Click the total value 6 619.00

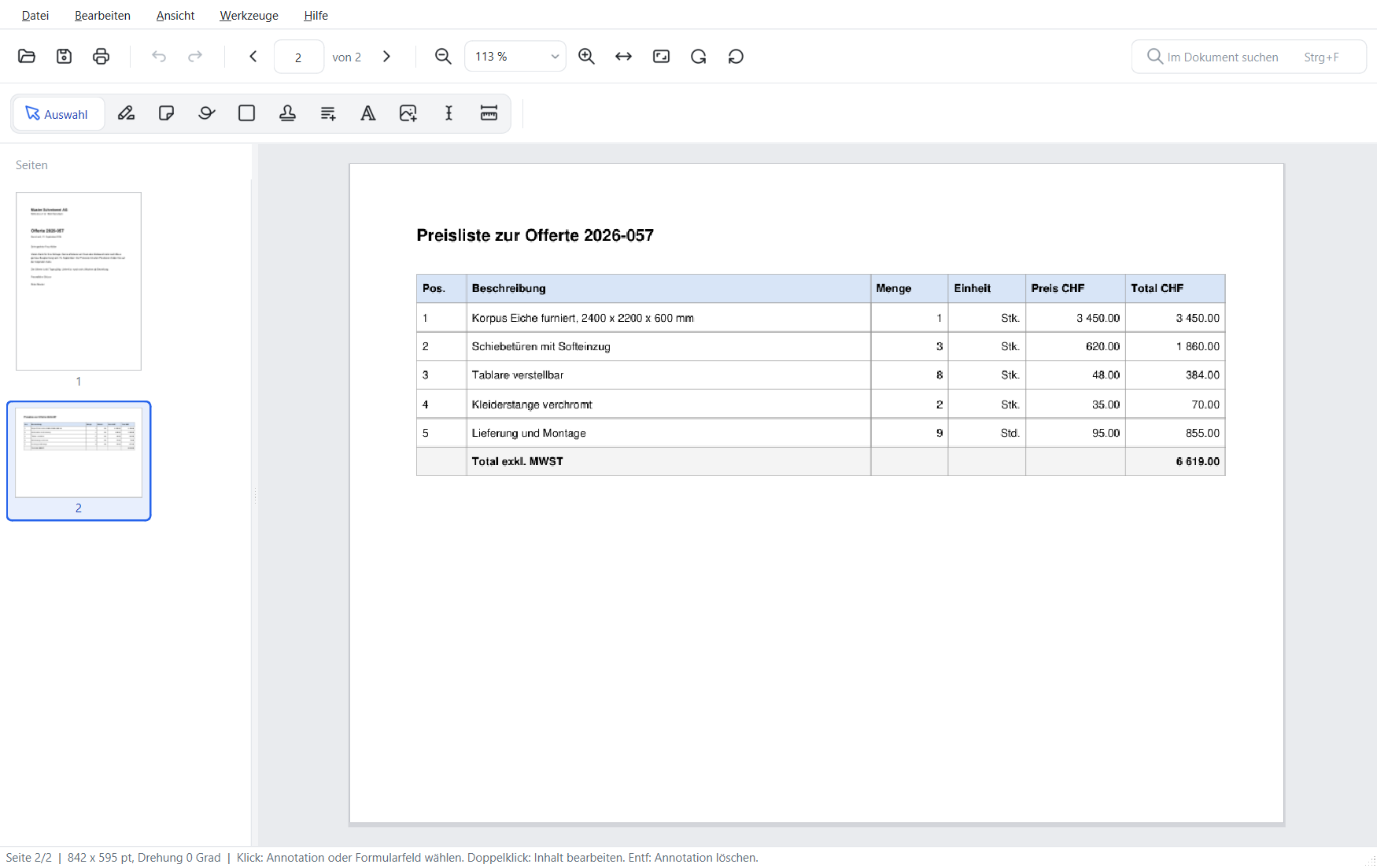pos(1198,462)
